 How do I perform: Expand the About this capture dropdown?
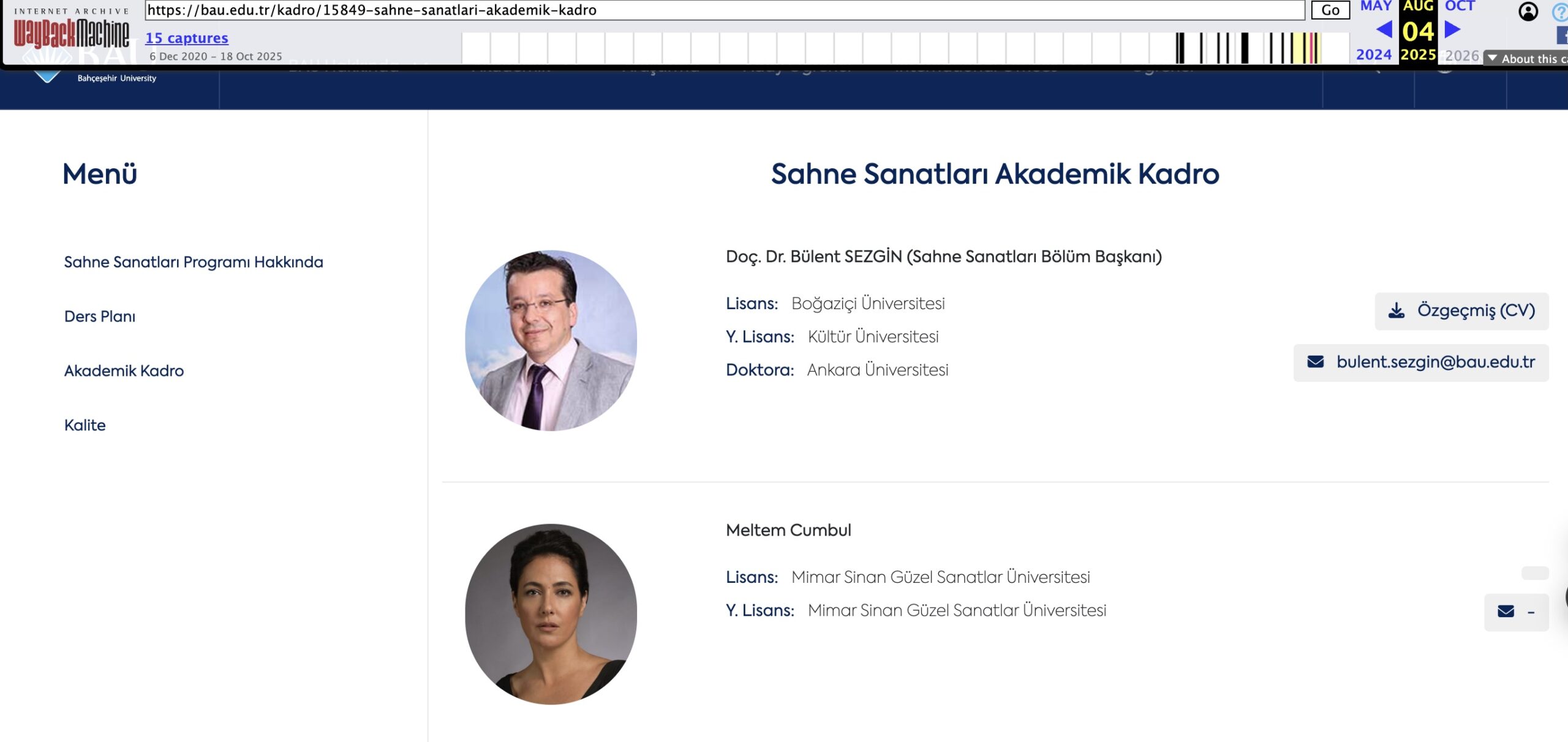[x=1525, y=59]
